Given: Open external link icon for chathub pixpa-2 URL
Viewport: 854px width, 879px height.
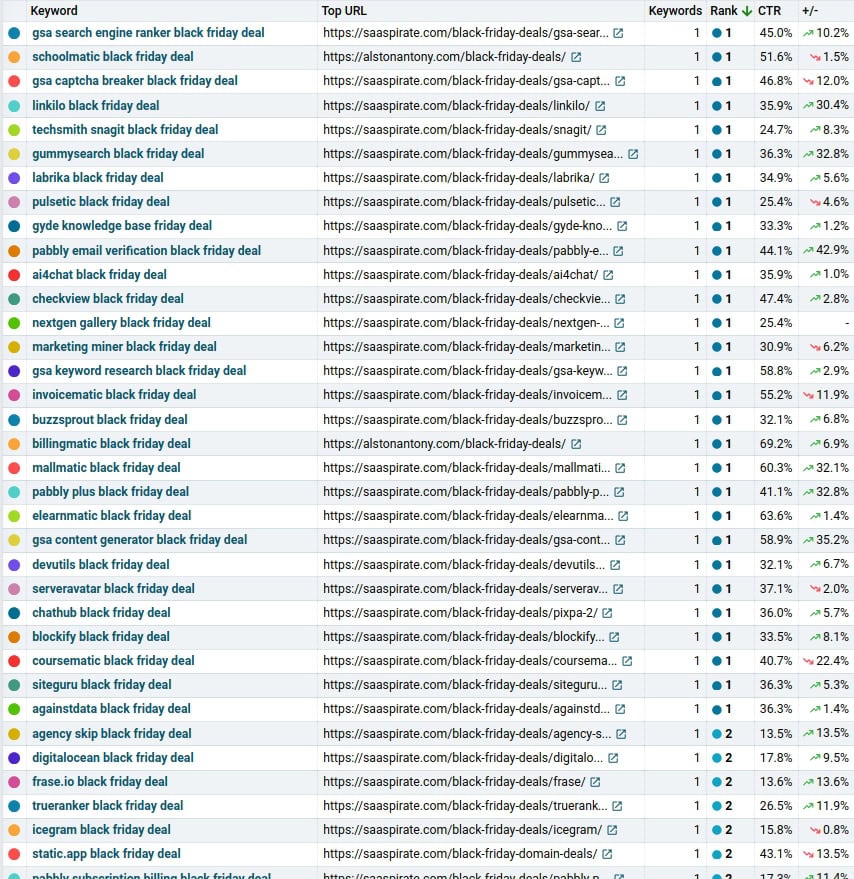Looking at the screenshot, I should click(x=607, y=613).
